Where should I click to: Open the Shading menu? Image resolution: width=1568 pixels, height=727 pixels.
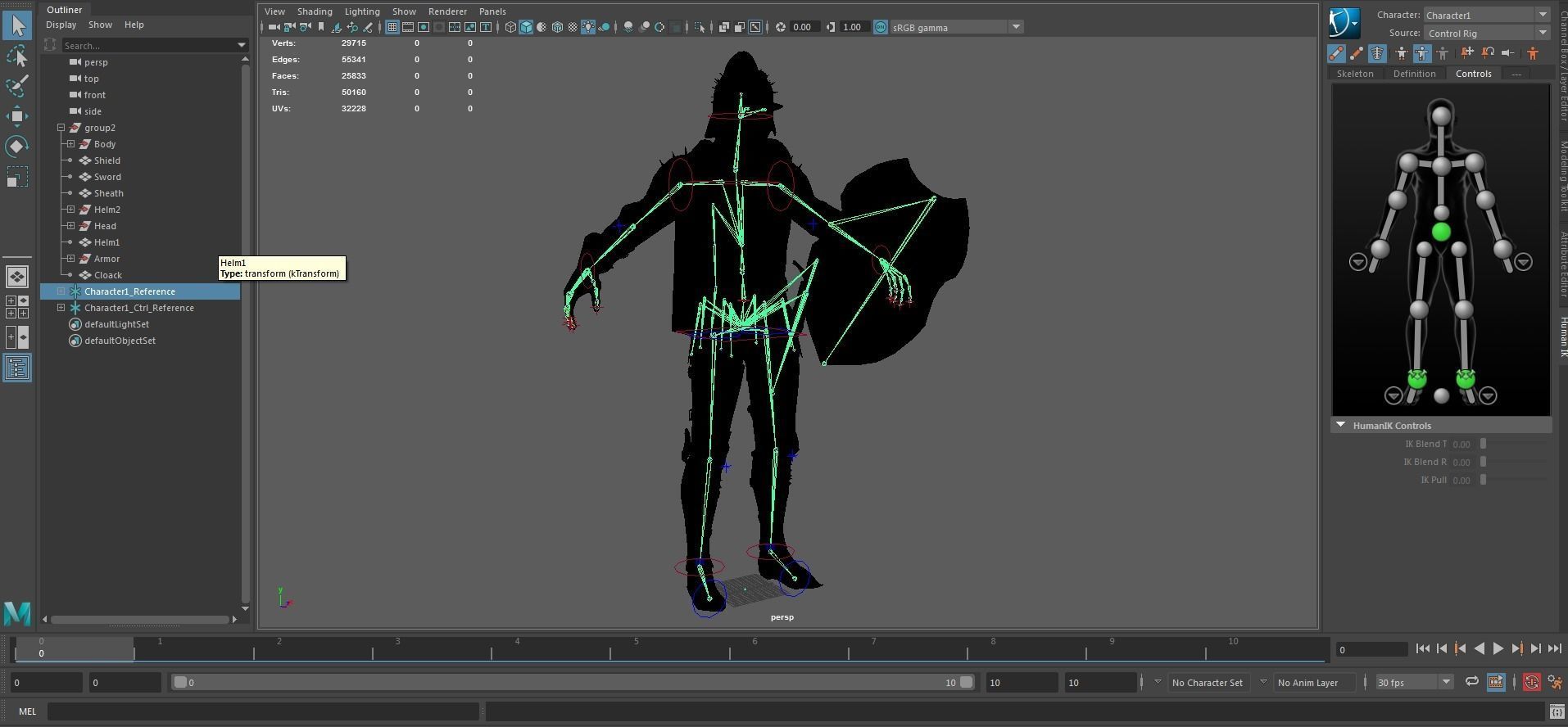pos(315,11)
